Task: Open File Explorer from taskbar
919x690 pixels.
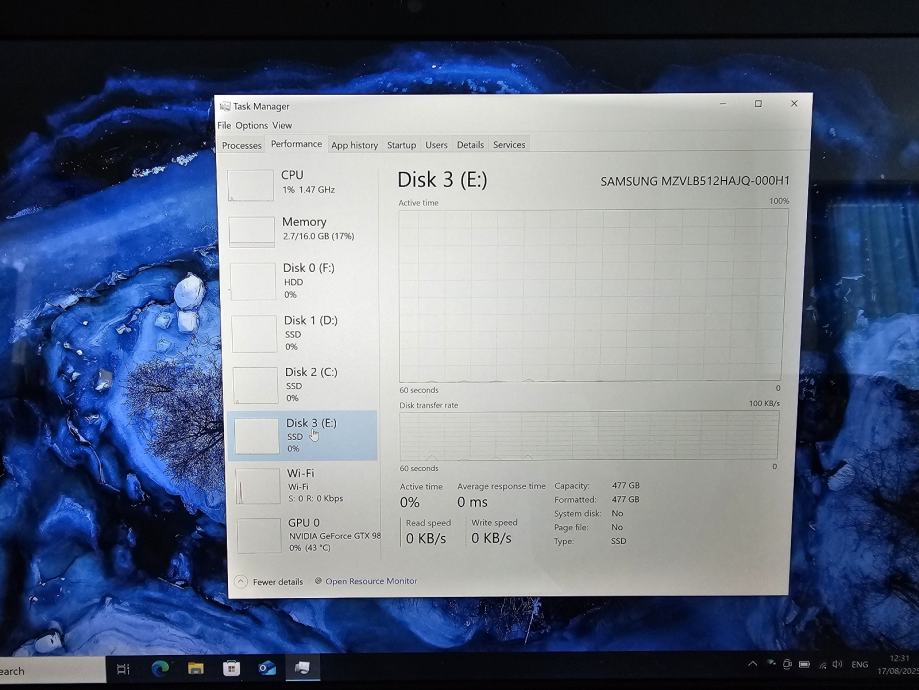Action: click(196, 668)
